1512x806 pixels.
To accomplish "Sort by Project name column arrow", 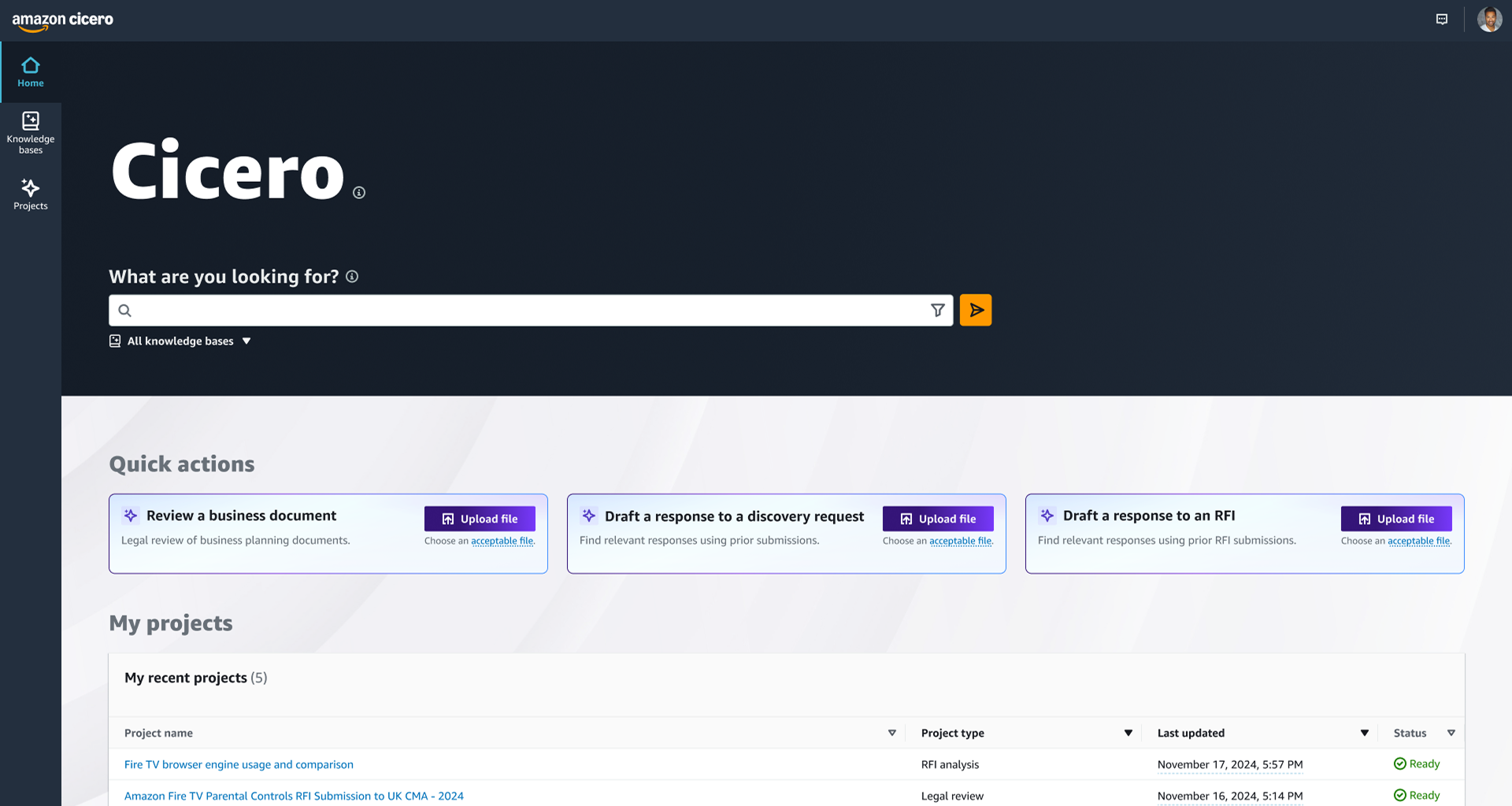I will tap(892, 733).
